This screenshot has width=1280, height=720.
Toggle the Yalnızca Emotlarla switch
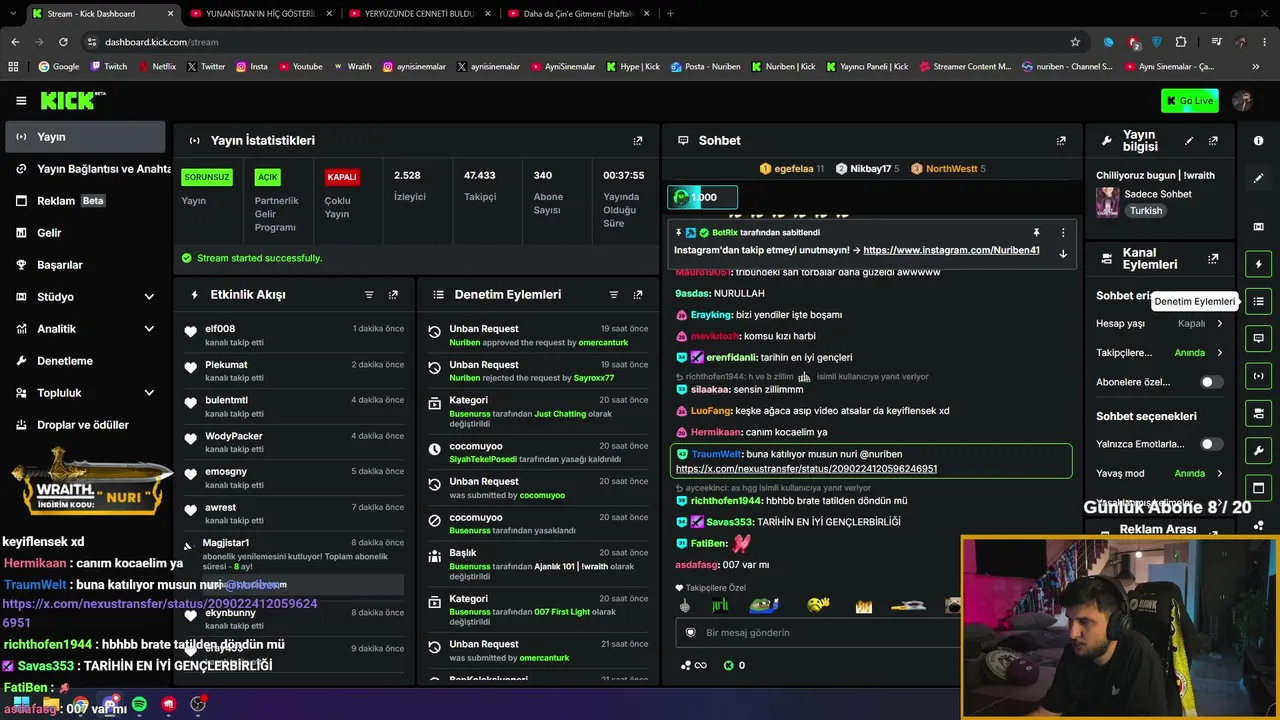pos(1211,444)
